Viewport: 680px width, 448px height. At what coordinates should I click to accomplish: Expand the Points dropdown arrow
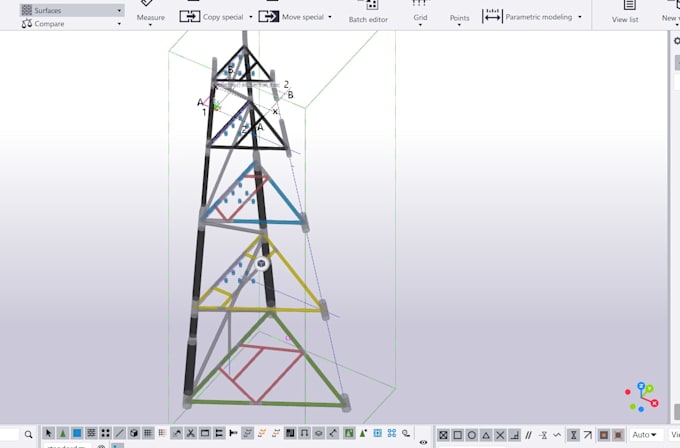click(459, 25)
